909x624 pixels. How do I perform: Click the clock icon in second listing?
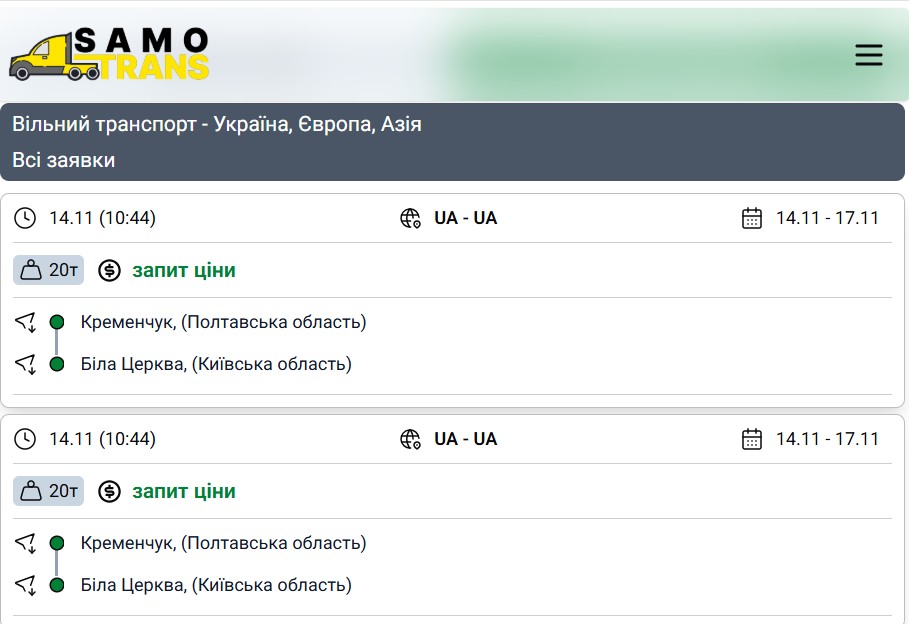click(x=25, y=439)
